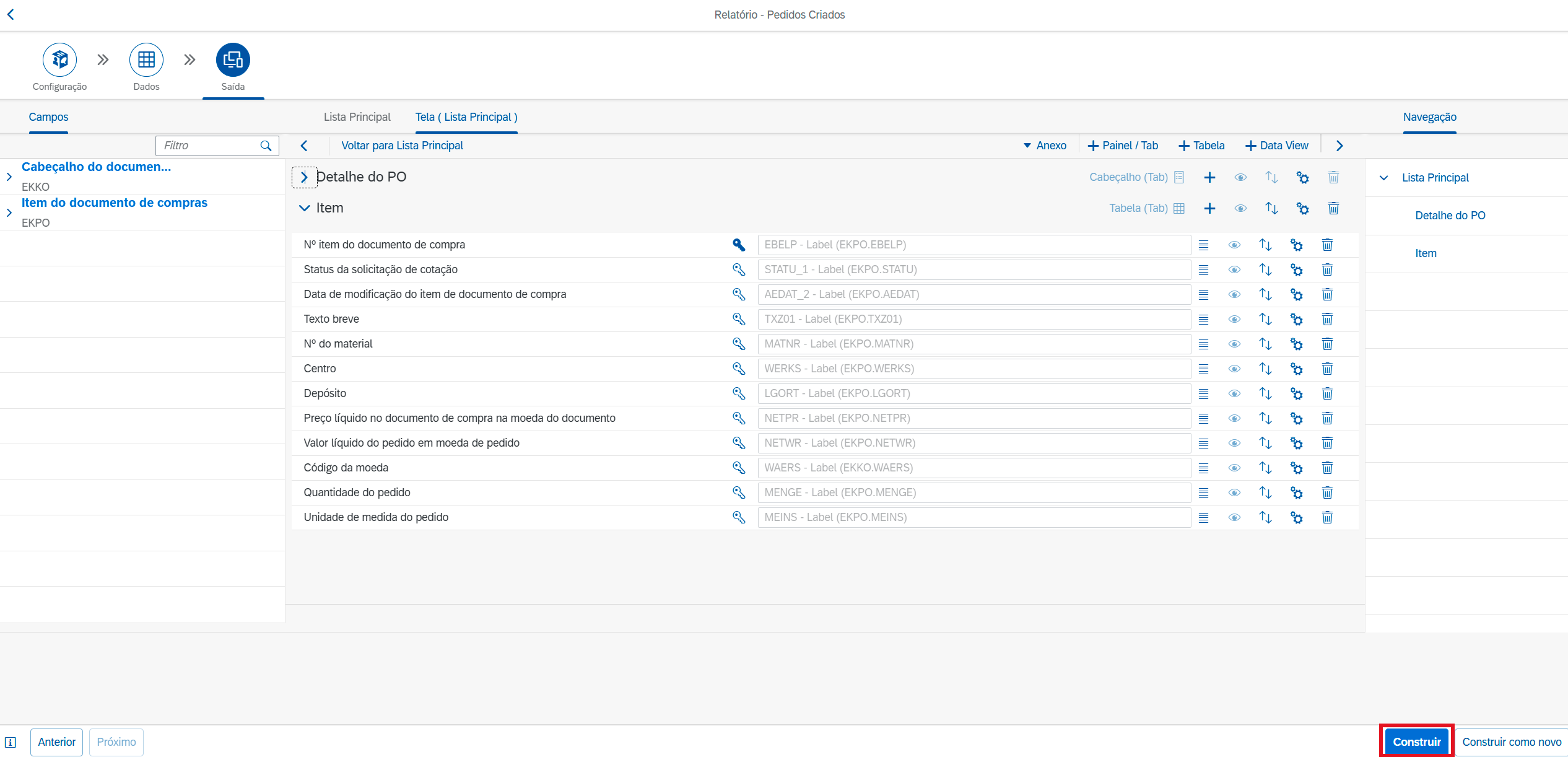
Task: Open field settings for Código da moeda
Action: pos(1296,468)
